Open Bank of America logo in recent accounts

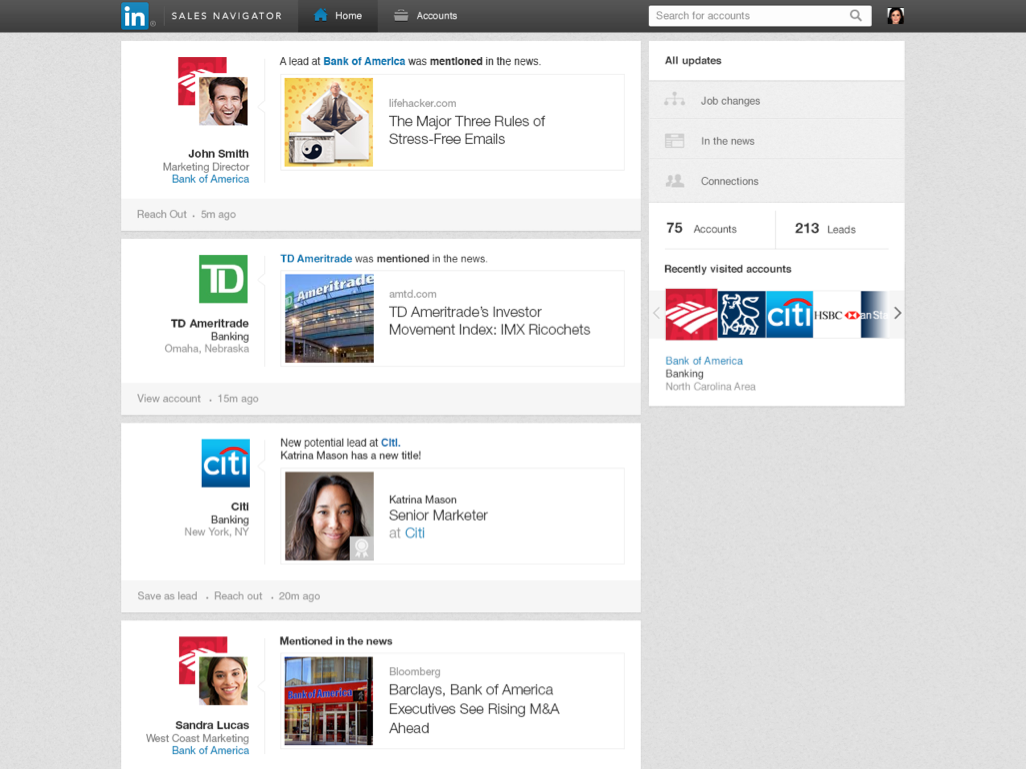coord(691,314)
